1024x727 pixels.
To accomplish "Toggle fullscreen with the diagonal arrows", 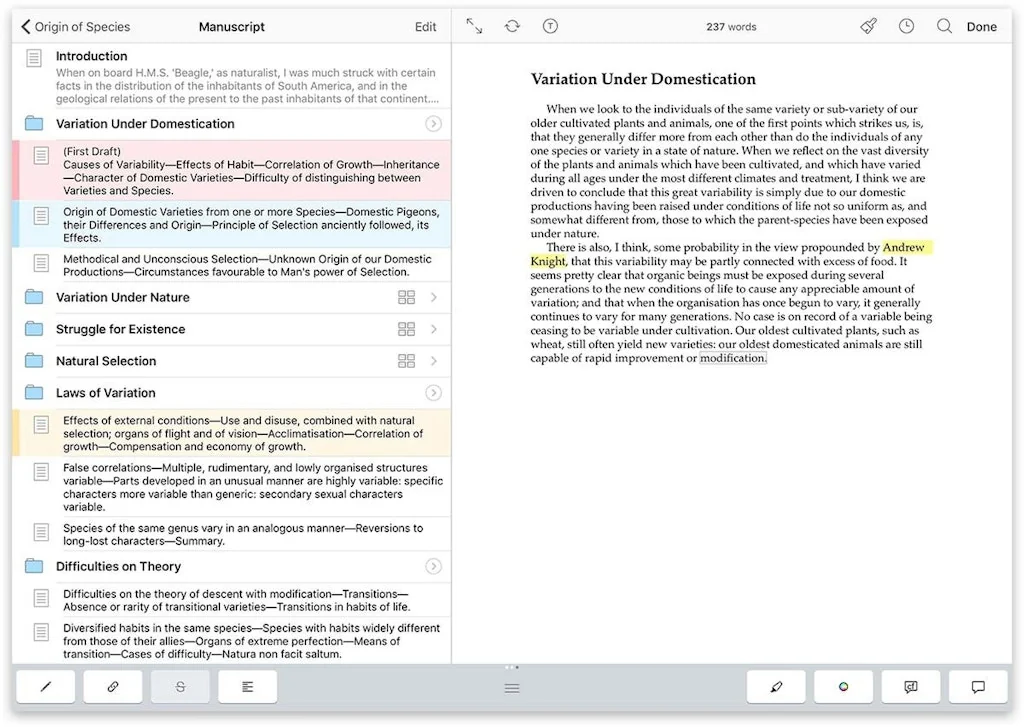I will point(473,26).
